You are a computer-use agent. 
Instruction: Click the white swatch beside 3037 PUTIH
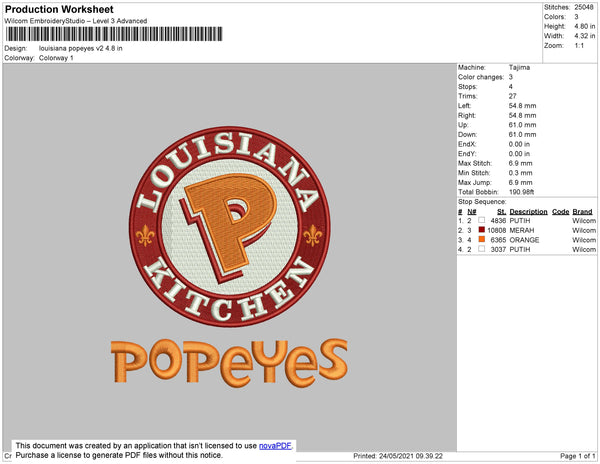[x=482, y=249]
